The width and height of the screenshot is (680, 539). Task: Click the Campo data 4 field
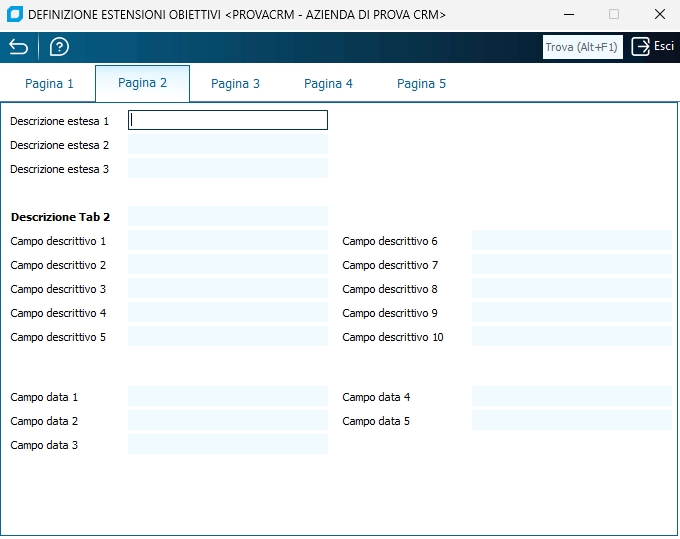click(x=572, y=396)
